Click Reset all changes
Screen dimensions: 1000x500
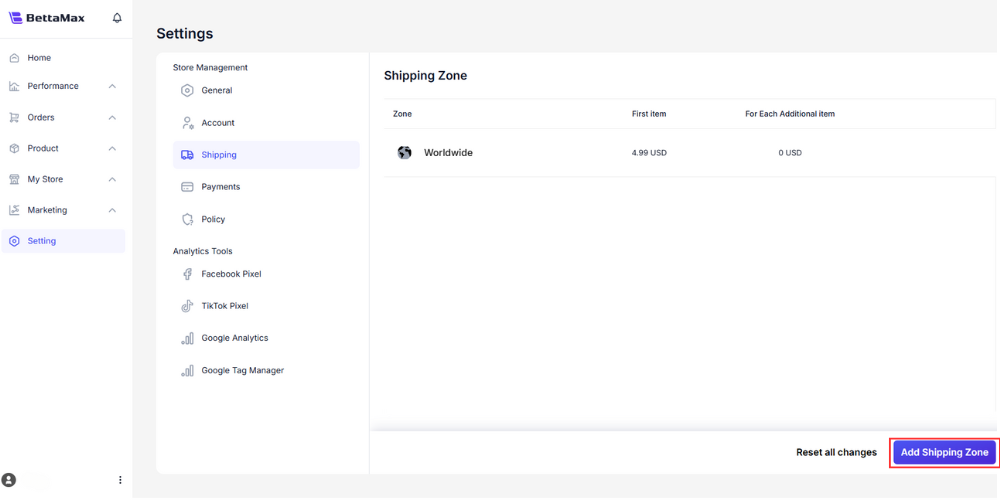click(x=836, y=452)
